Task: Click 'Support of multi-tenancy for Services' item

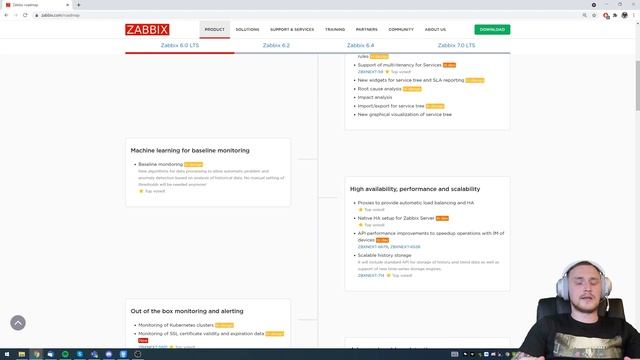Action: click(400, 65)
